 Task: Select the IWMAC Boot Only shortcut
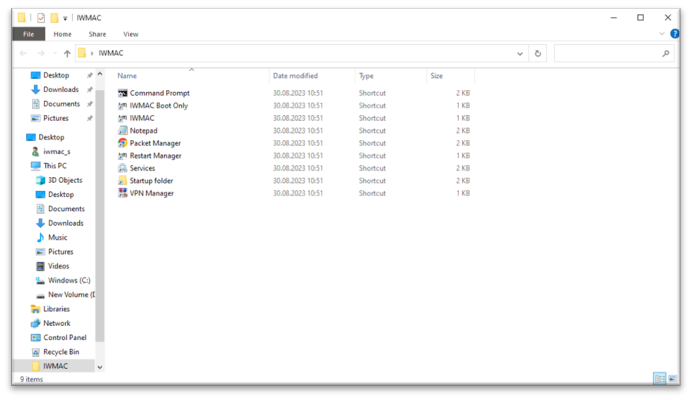158,106
